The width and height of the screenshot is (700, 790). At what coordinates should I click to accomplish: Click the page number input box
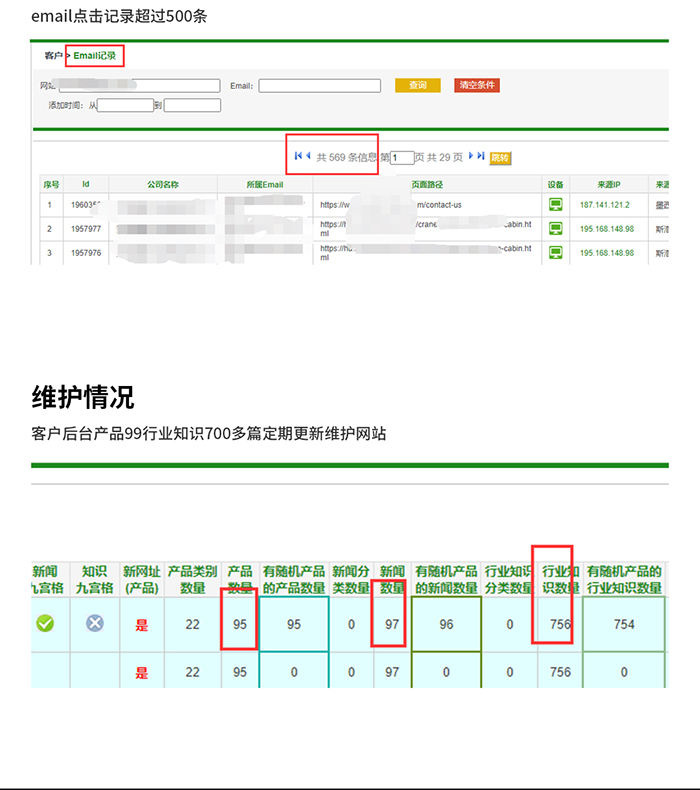[x=402, y=158]
